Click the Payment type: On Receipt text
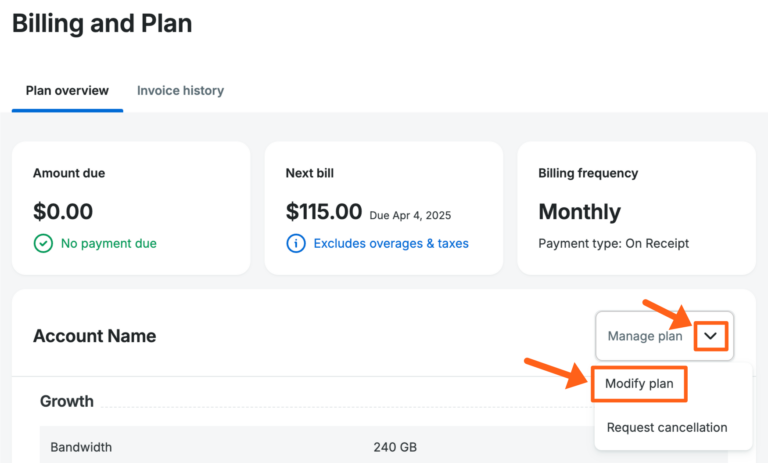The width and height of the screenshot is (768, 463). (614, 243)
